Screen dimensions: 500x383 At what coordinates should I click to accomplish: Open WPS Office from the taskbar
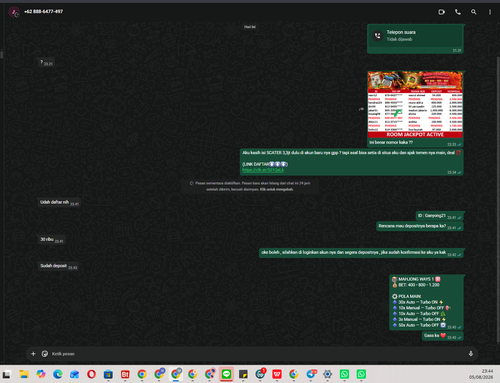(x=277, y=374)
